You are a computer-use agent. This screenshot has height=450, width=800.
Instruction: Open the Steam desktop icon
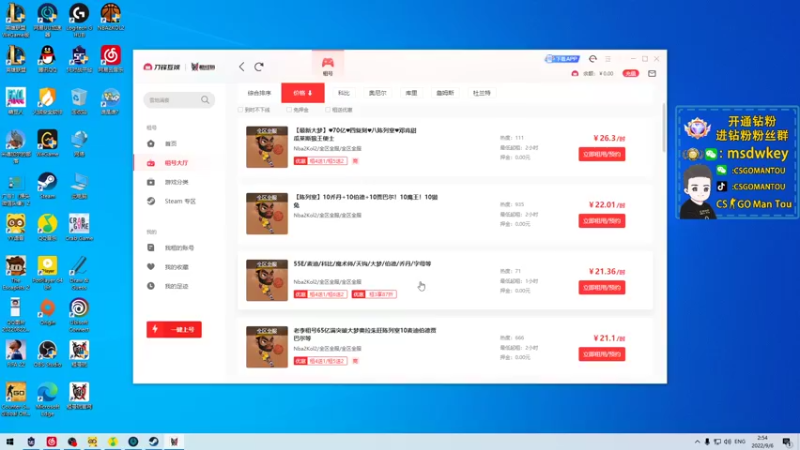click(47, 185)
